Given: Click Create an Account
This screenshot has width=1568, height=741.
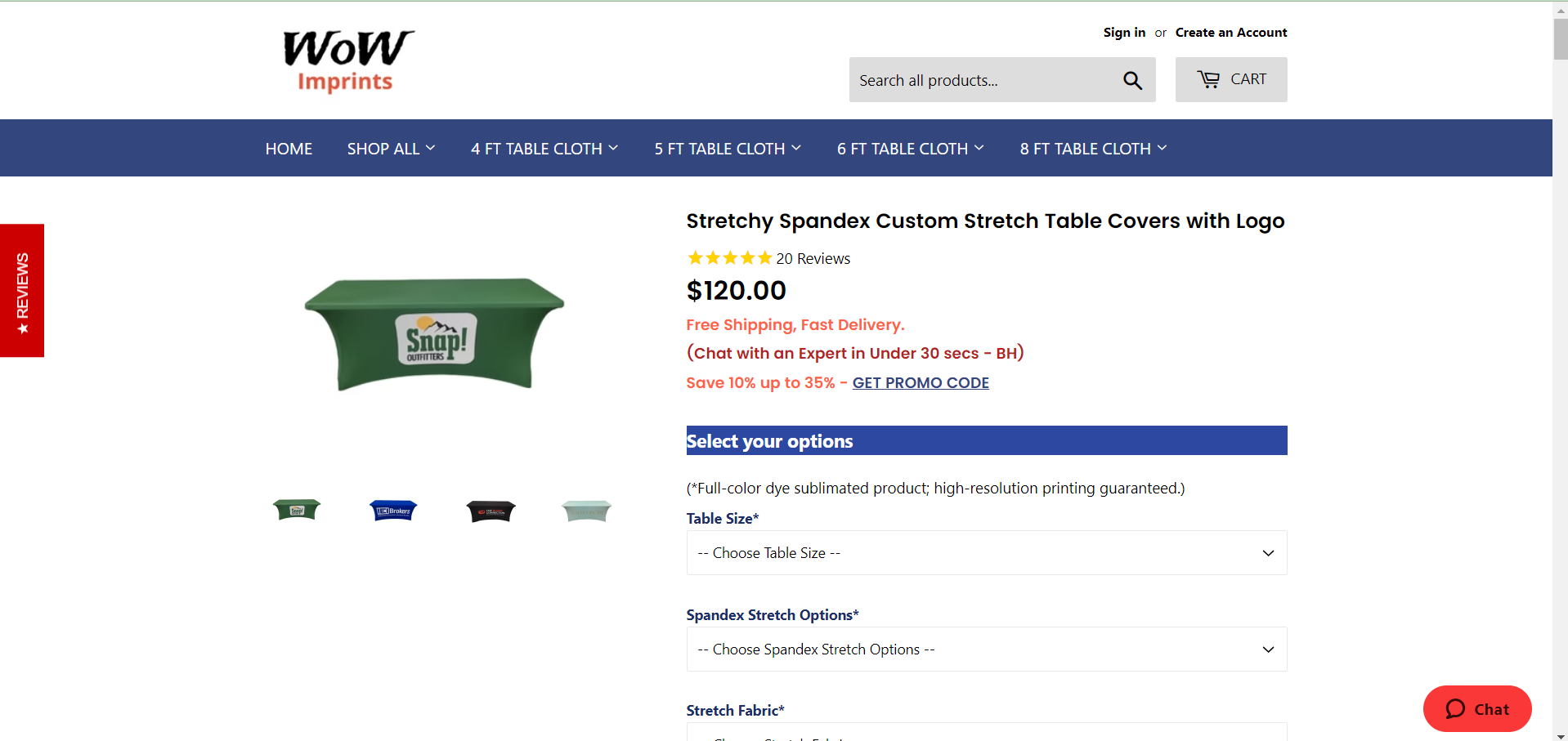Looking at the screenshot, I should [x=1230, y=33].
